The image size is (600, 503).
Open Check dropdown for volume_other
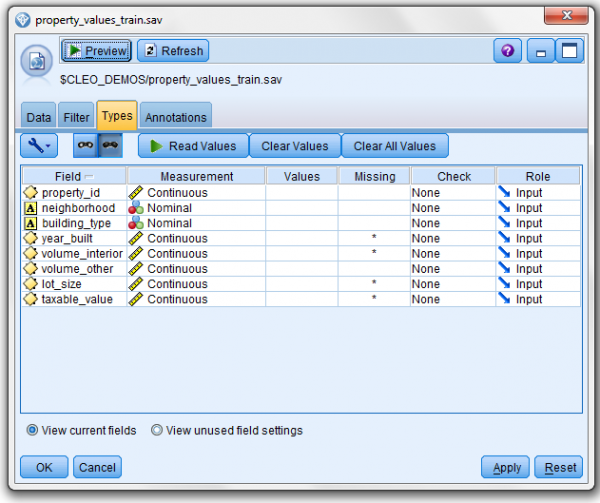coord(453,269)
